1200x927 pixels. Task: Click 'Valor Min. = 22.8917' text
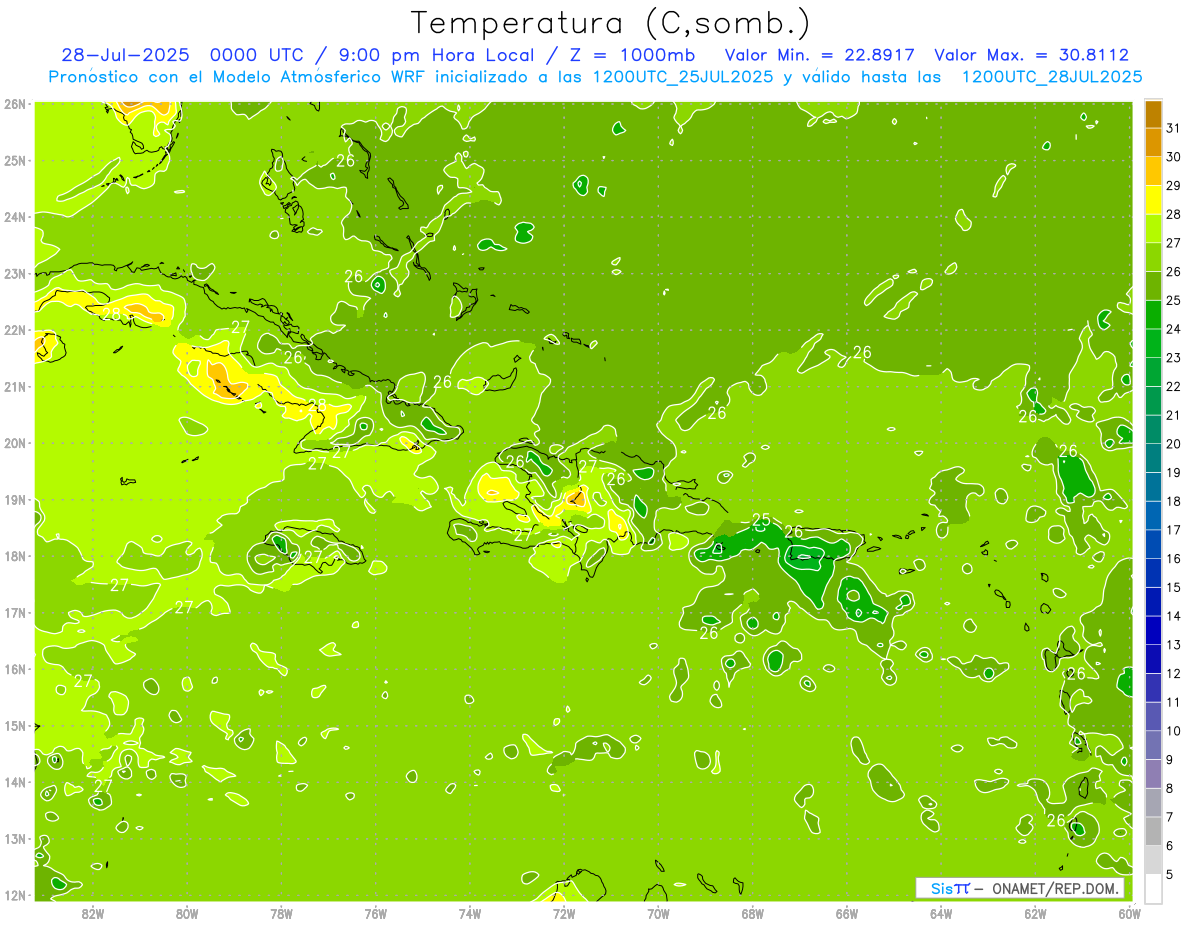(821, 55)
